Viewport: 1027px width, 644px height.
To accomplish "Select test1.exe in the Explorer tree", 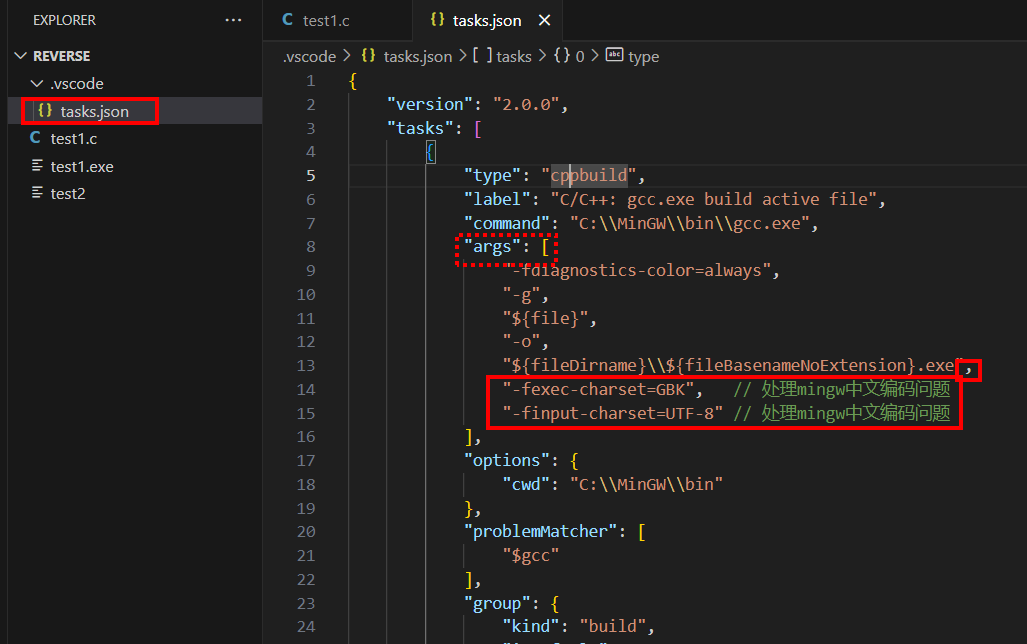I will [82, 166].
